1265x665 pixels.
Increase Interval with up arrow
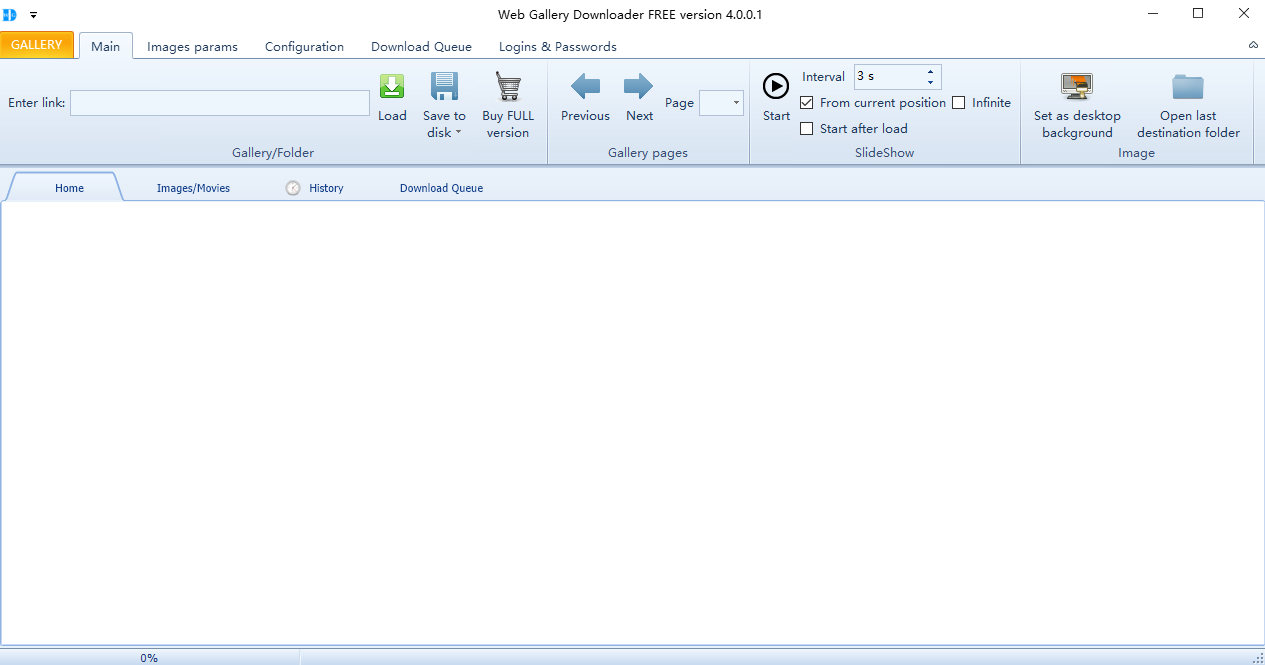931,71
